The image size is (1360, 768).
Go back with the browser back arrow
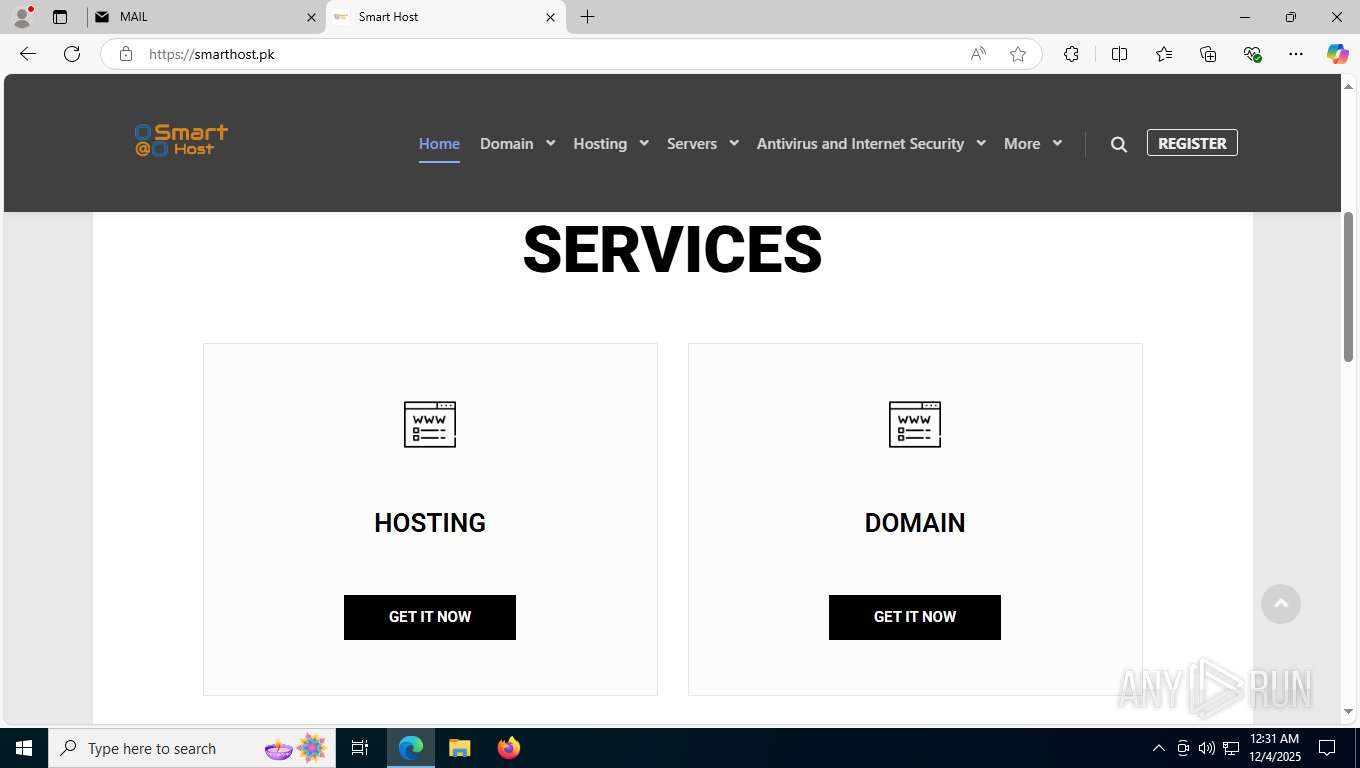pos(28,54)
